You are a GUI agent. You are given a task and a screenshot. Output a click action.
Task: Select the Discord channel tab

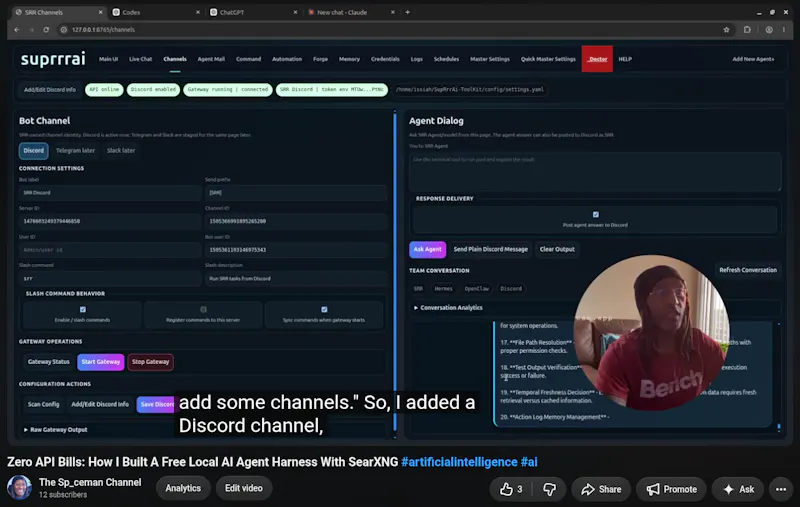[34, 150]
